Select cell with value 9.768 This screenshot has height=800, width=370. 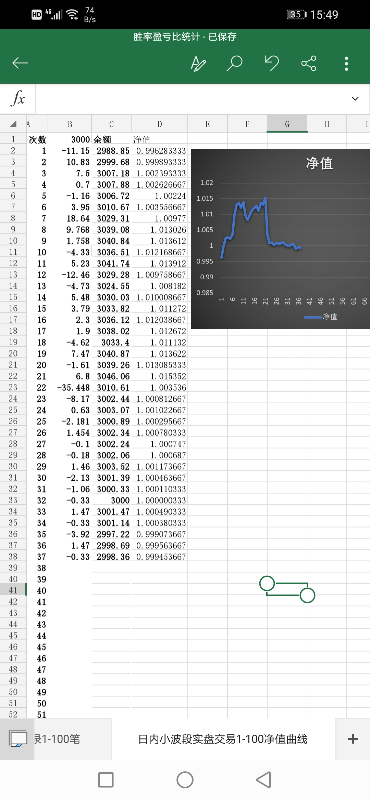tap(70, 229)
